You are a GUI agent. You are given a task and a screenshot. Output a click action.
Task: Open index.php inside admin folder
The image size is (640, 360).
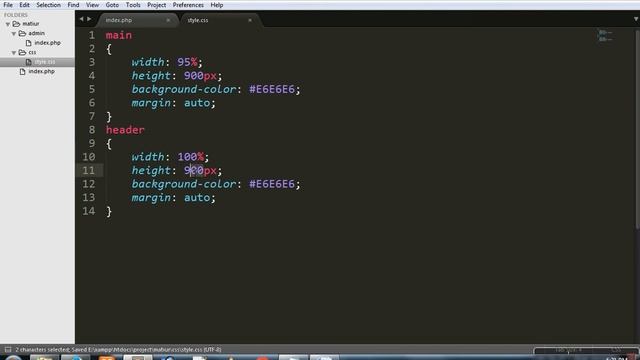[x=47, y=42]
